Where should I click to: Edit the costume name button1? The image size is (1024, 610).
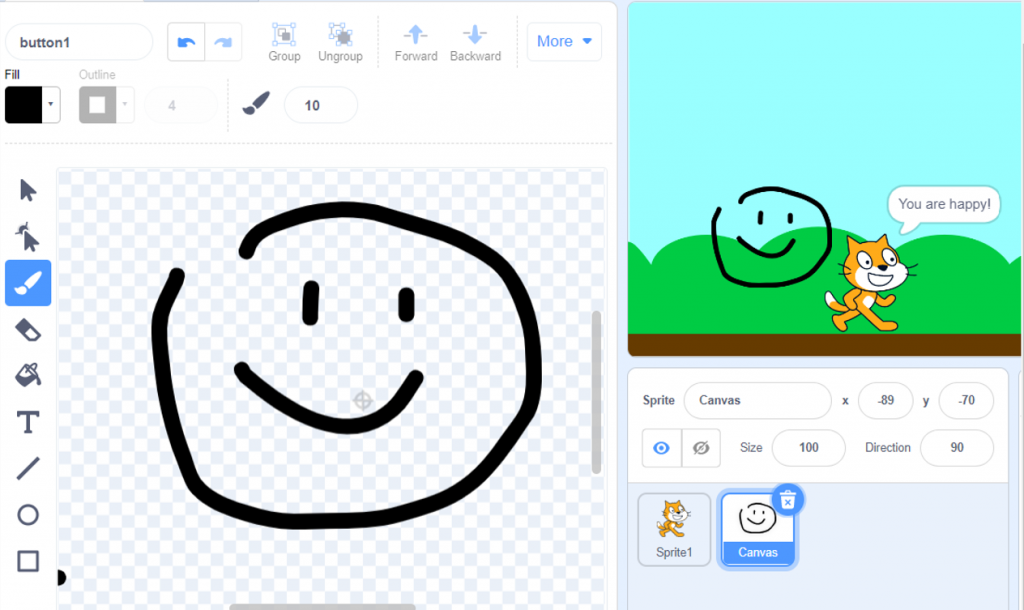tap(79, 42)
